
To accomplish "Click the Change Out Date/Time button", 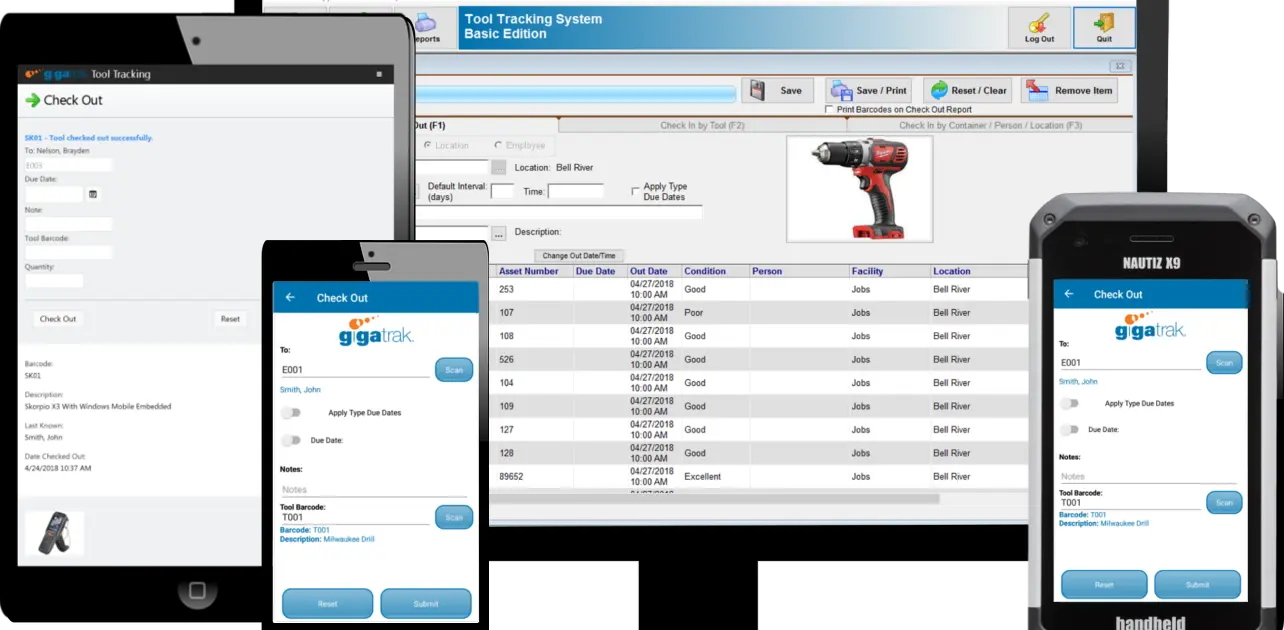I will pyautogui.click(x=579, y=256).
